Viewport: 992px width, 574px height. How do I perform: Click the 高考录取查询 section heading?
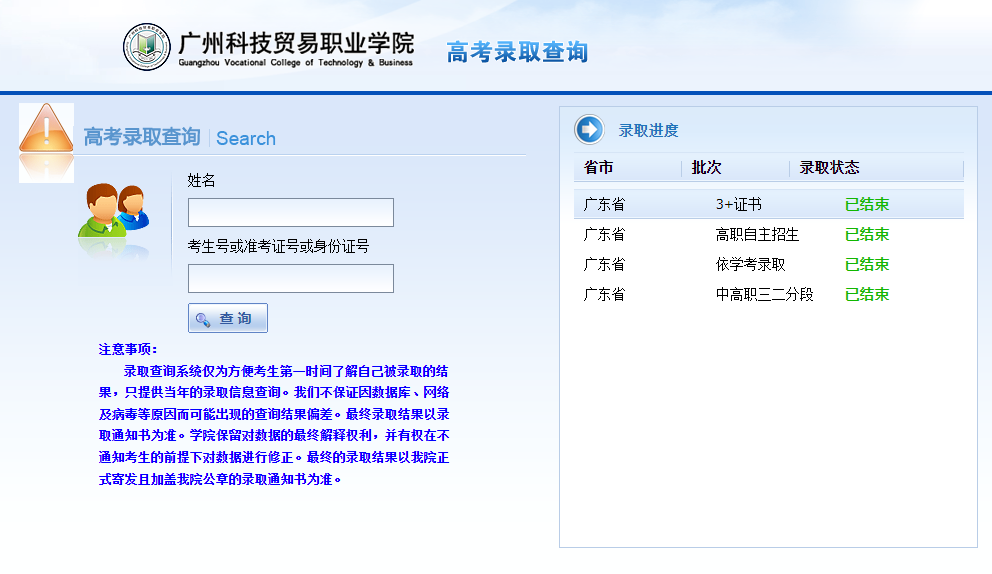pos(142,137)
